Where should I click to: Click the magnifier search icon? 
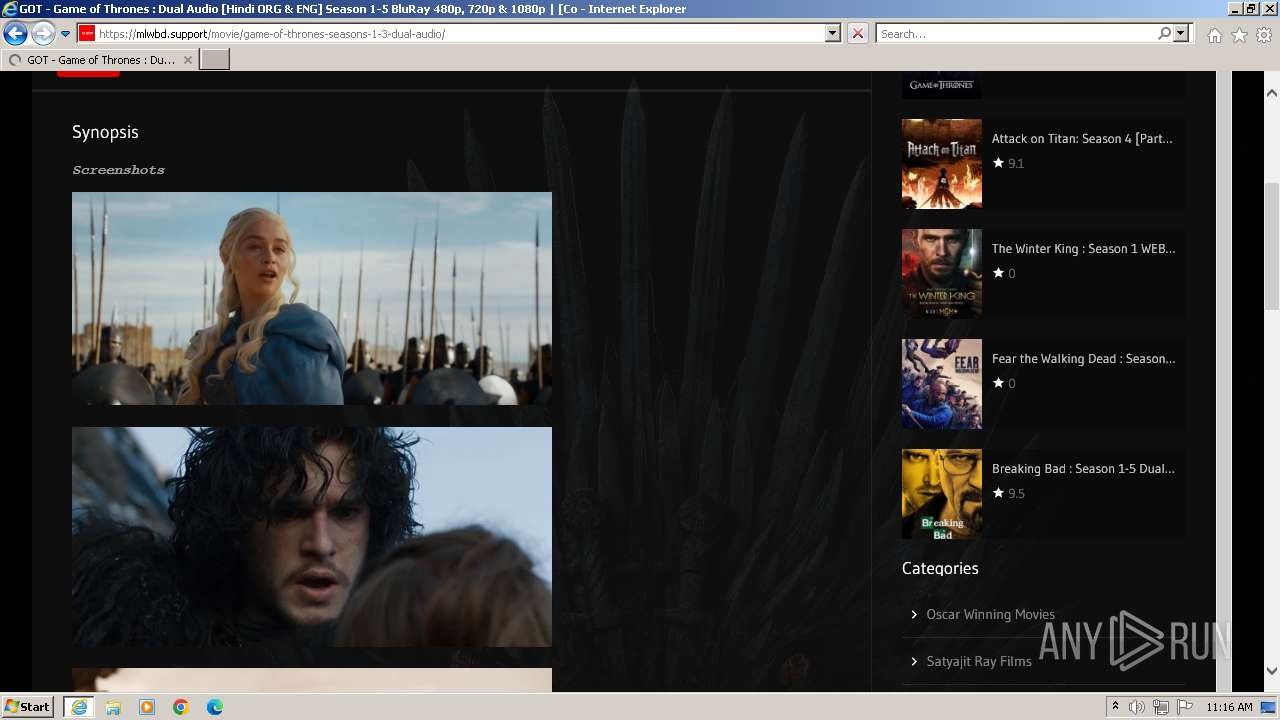click(x=1164, y=33)
